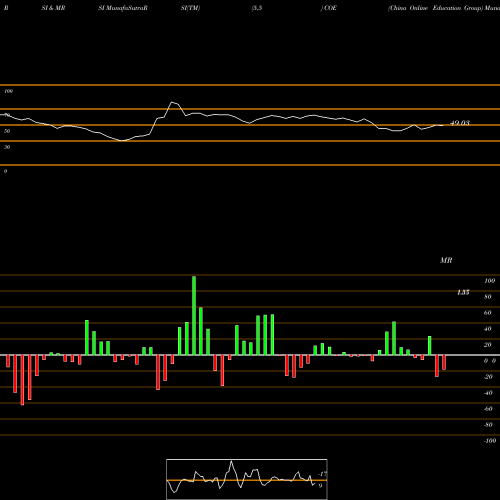Select the SI(TM) header label
The height and width of the screenshot is (500, 500).
pyautogui.click(x=190, y=8)
